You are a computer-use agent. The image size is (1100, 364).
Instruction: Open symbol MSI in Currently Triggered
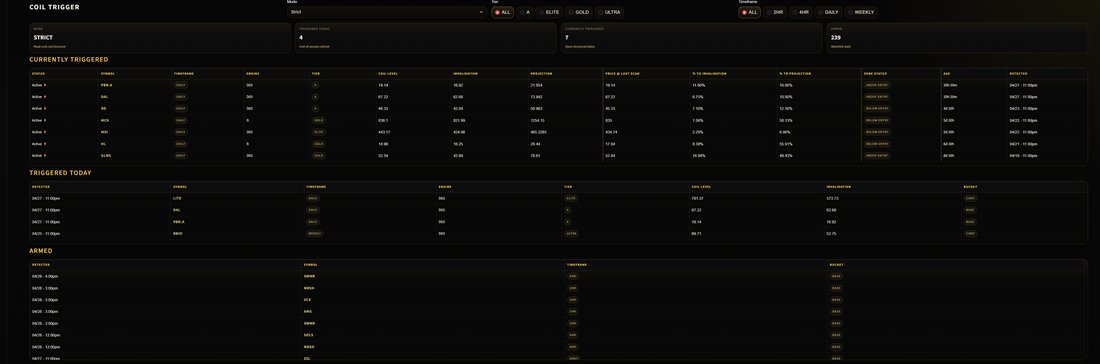(x=105, y=132)
